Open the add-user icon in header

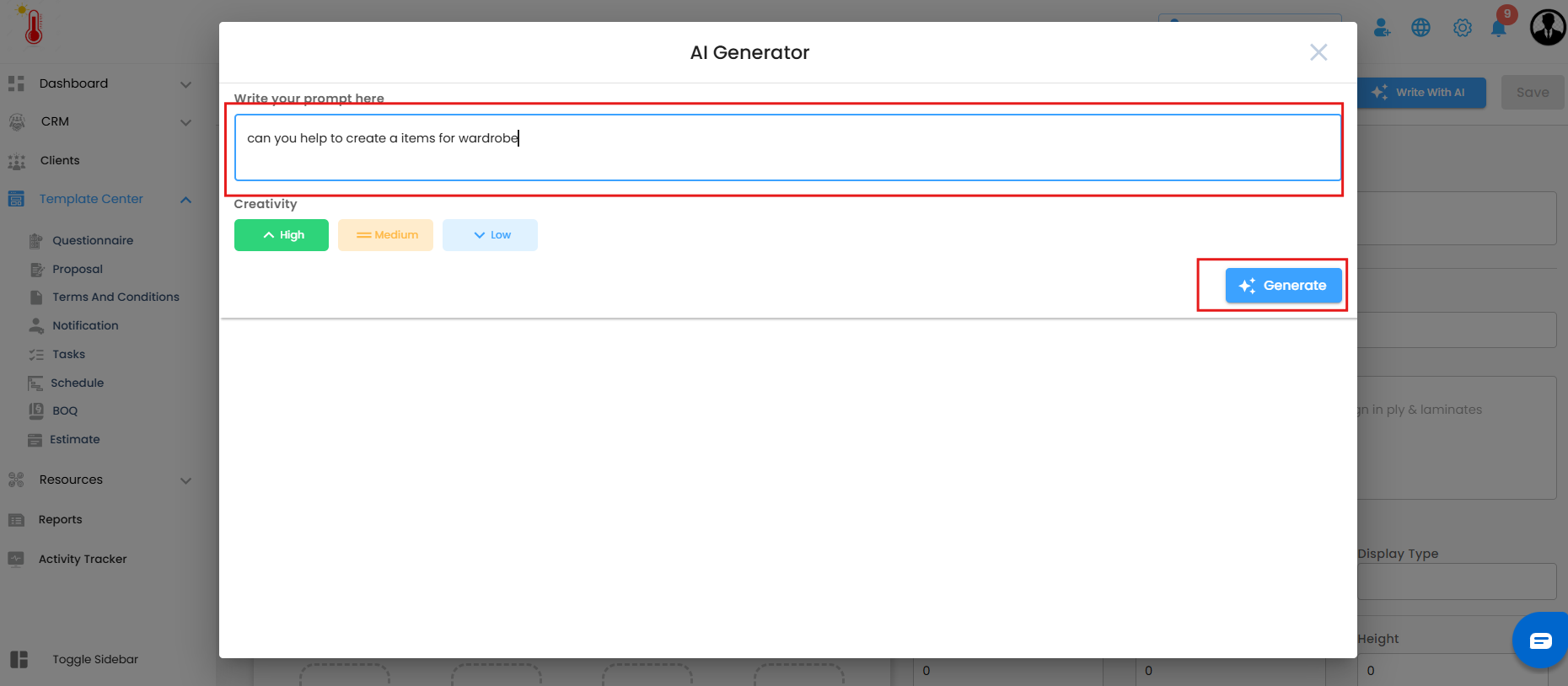coord(1382,28)
